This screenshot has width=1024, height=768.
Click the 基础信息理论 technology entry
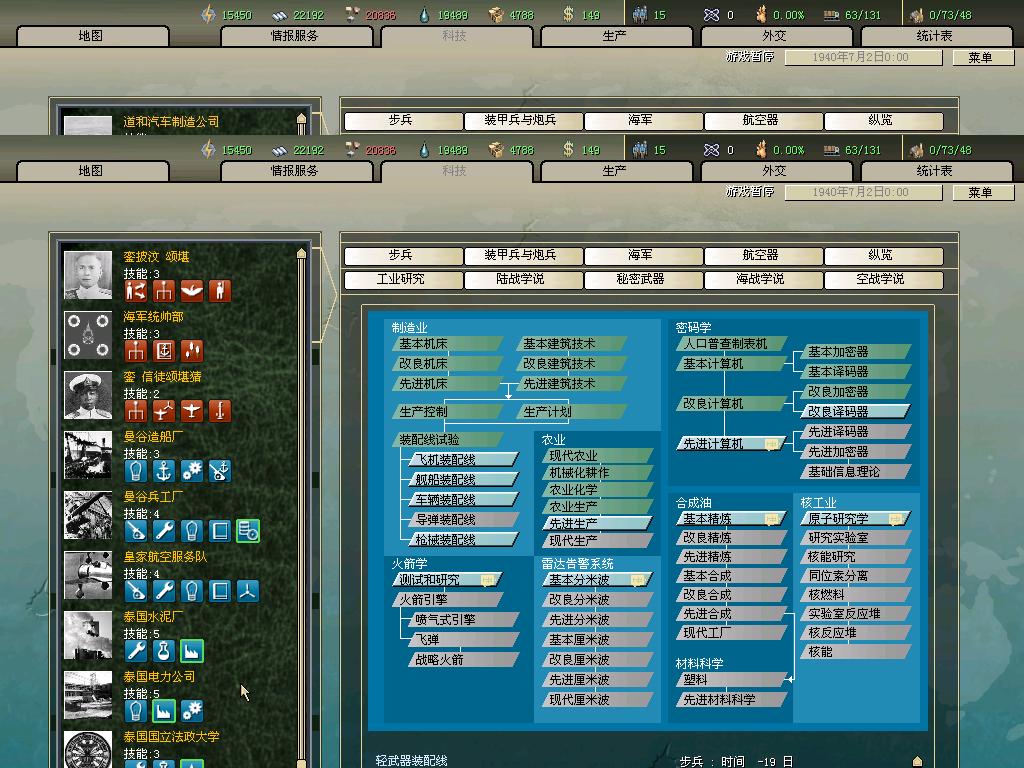click(x=855, y=472)
